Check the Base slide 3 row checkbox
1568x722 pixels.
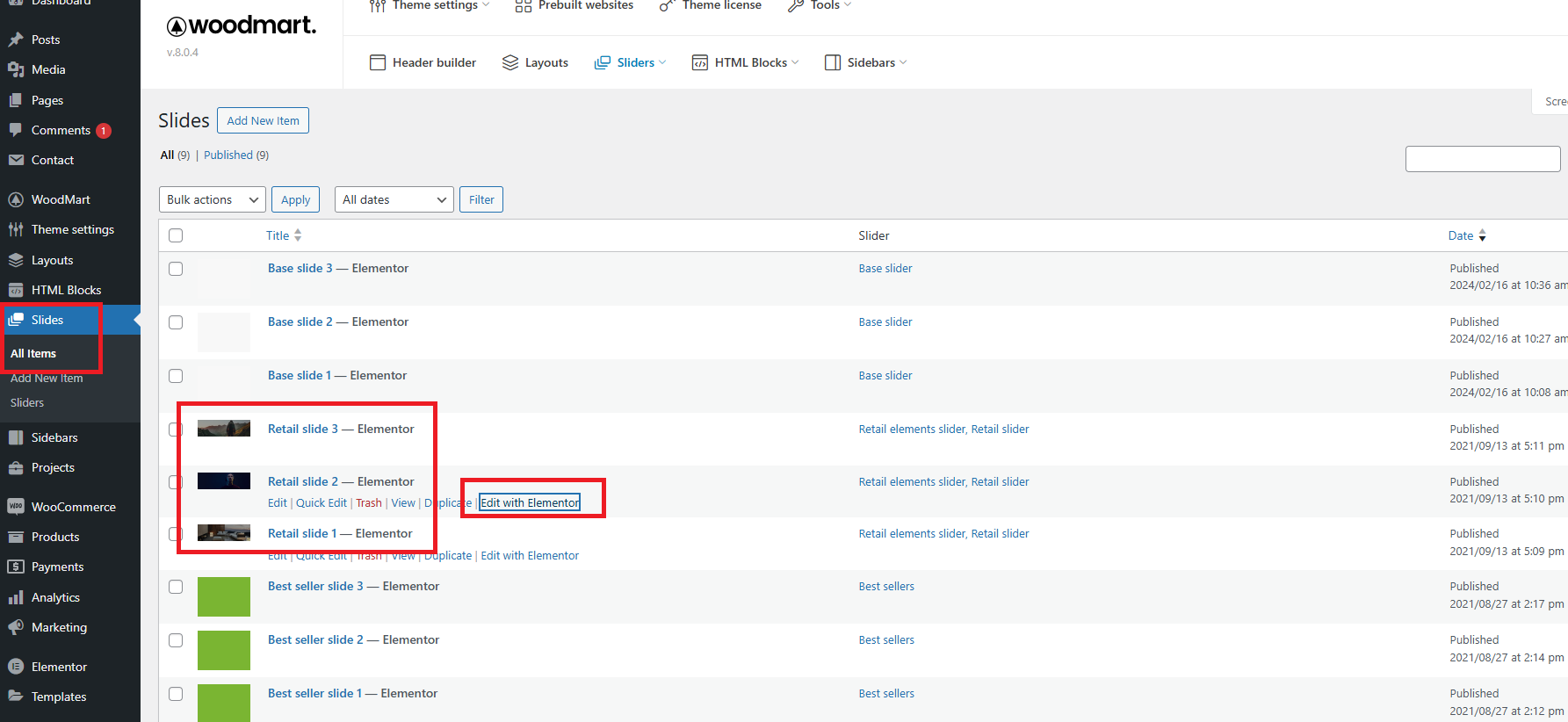[176, 269]
